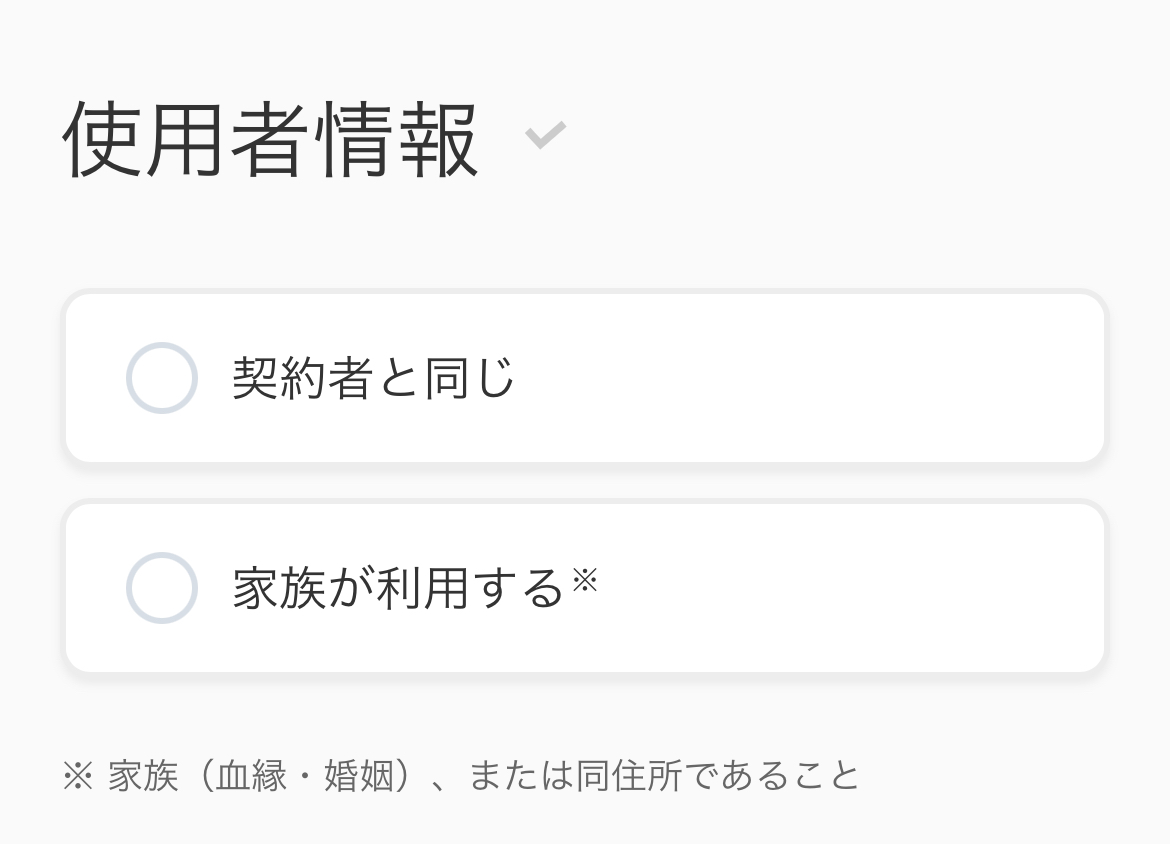Click the footnote ※ symbol at bottom
Viewport: 1170px width, 844px height.
(x=77, y=775)
